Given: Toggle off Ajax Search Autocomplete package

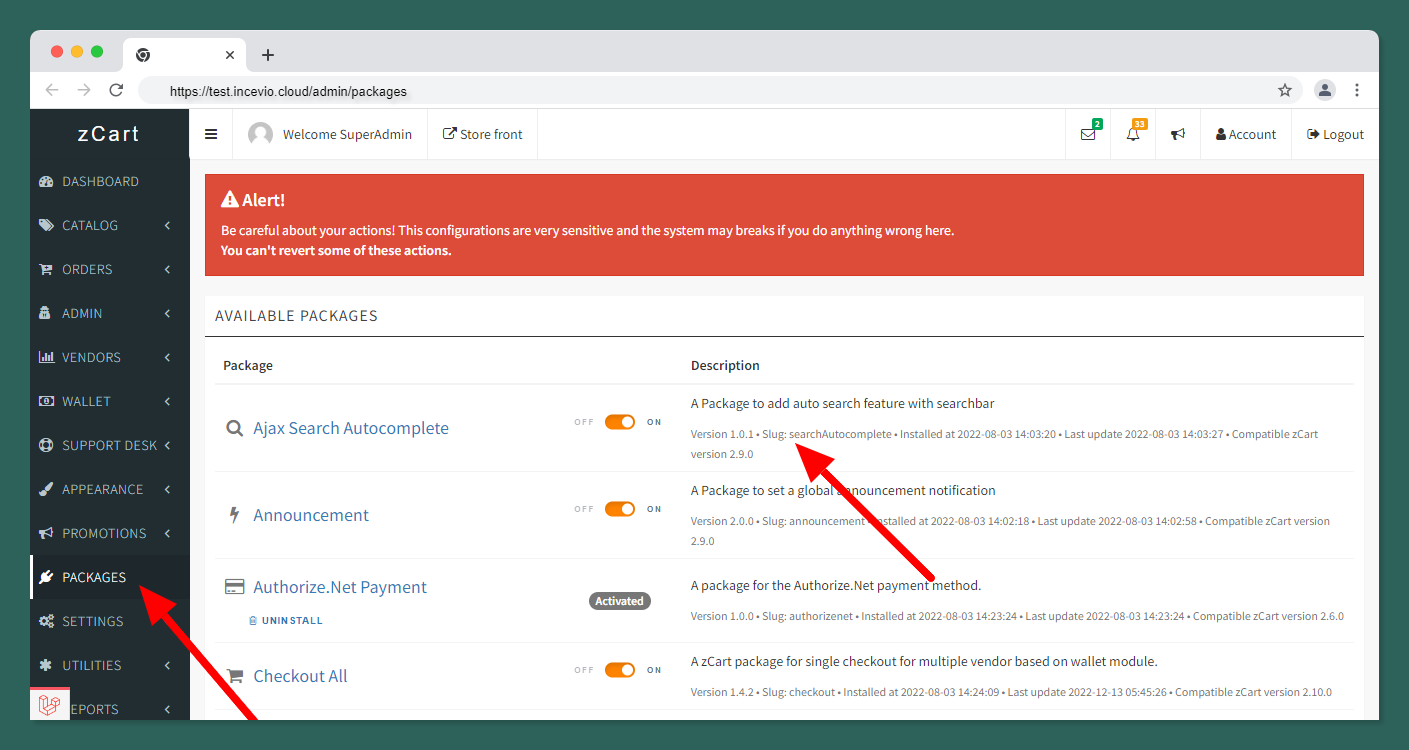Looking at the screenshot, I should [619, 422].
